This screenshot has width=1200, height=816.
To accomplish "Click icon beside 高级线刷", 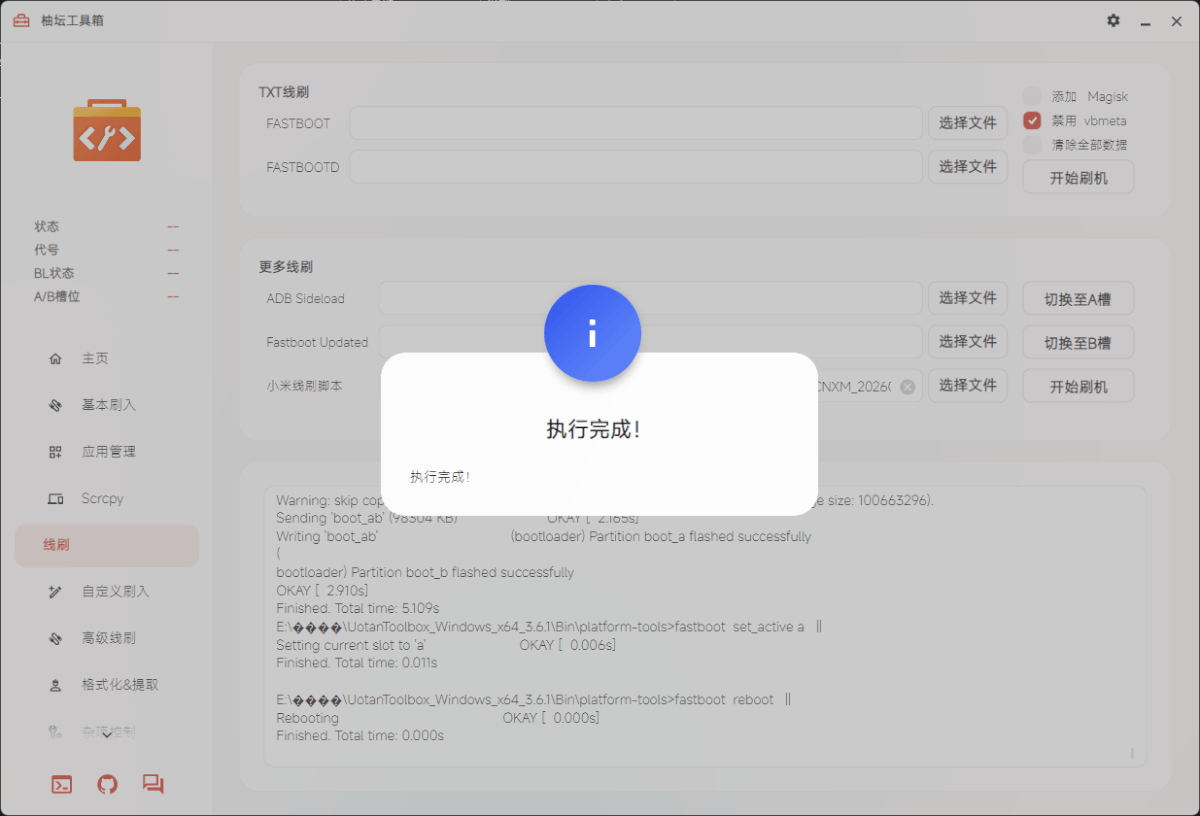I will click(x=55, y=638).
